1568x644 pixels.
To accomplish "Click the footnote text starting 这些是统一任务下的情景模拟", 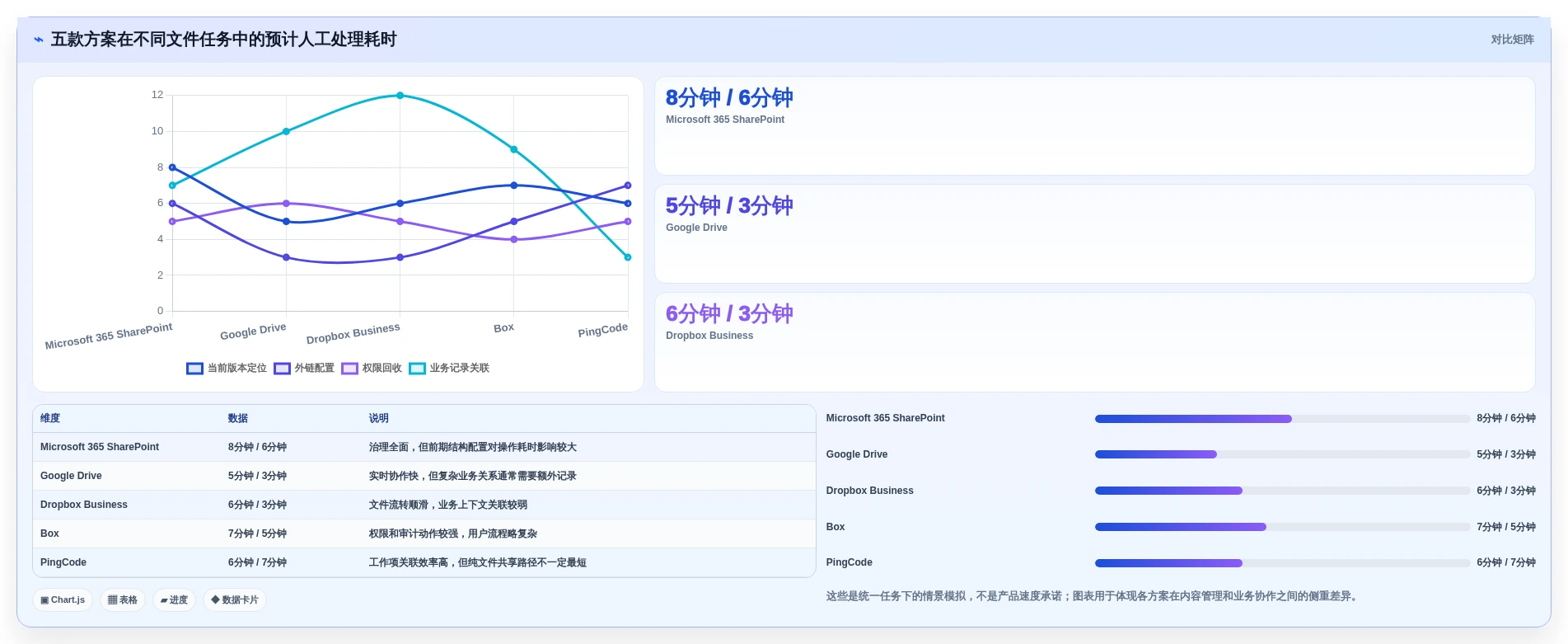I will (x=1093, y=596).
